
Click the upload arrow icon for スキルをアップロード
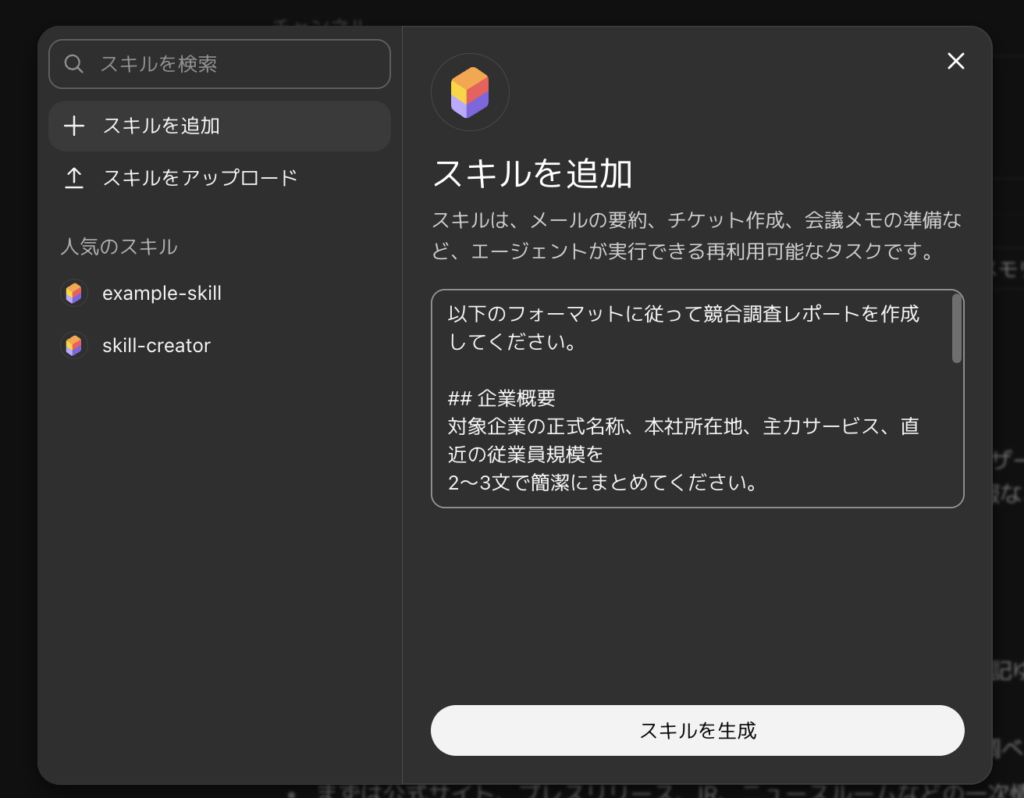74,177
